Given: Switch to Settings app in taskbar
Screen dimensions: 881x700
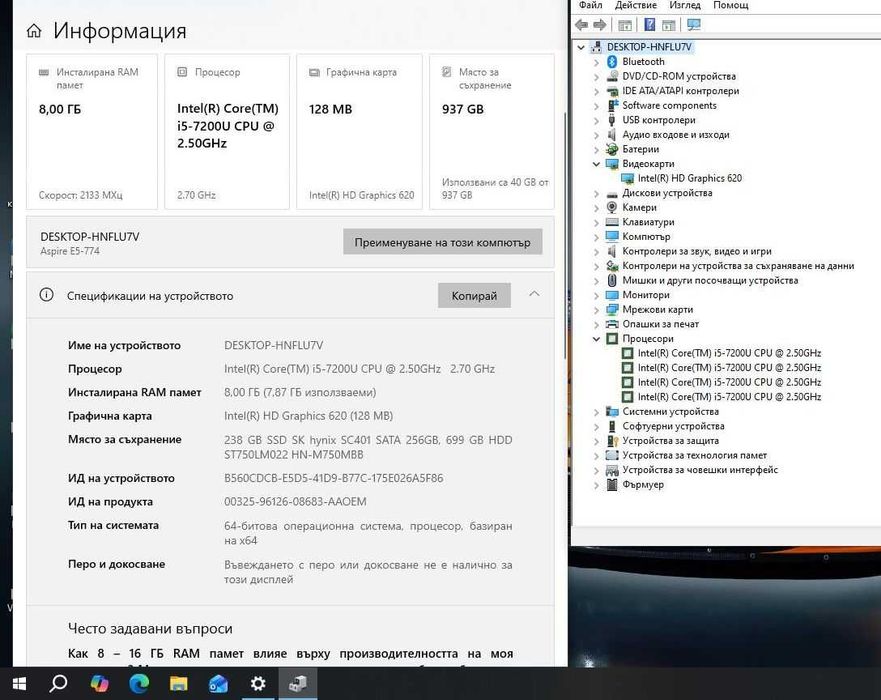Looking at the screenshot, I should (x=258, y=683).
